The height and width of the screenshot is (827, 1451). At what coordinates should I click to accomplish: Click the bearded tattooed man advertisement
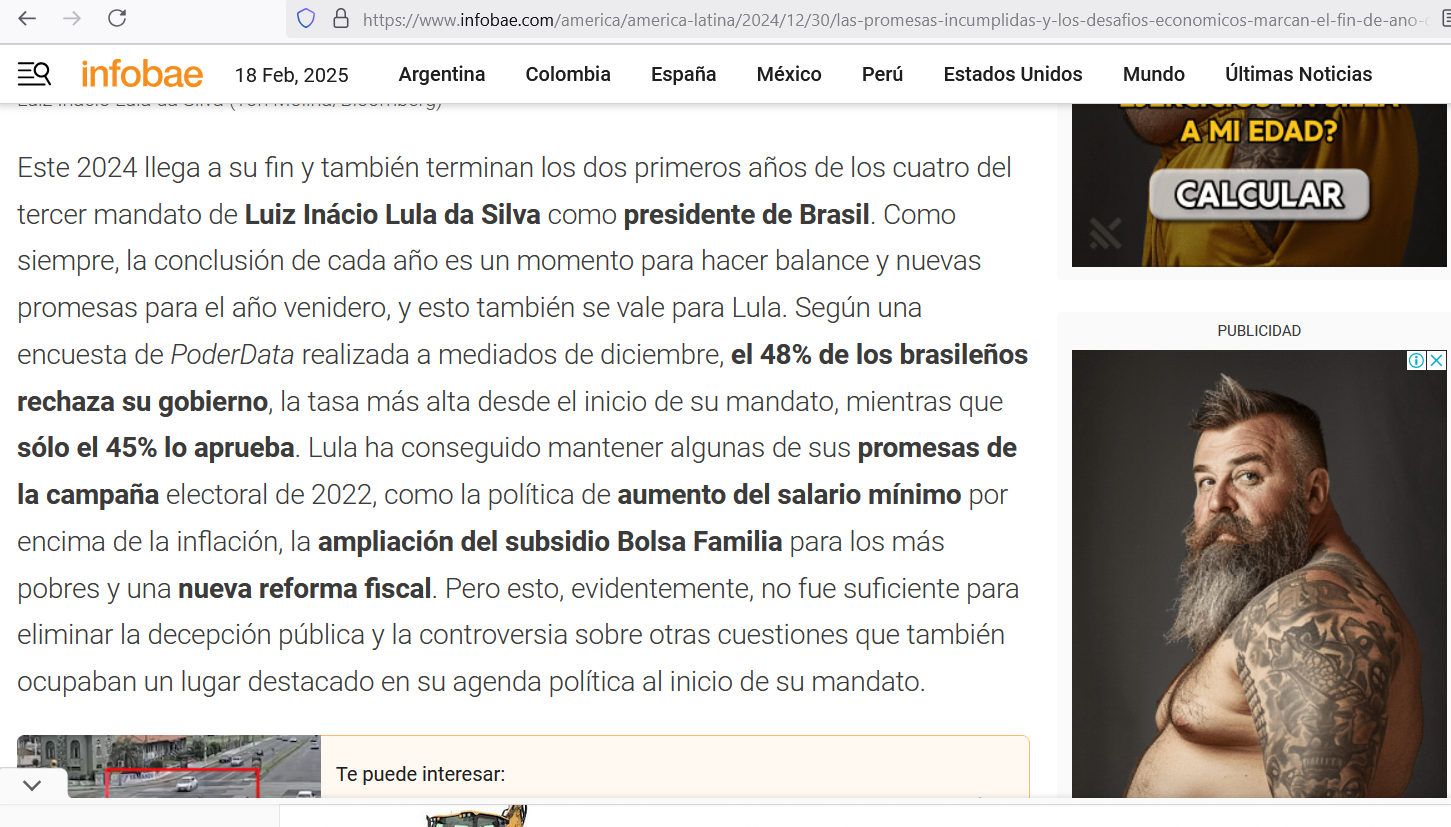[1259, 574]
